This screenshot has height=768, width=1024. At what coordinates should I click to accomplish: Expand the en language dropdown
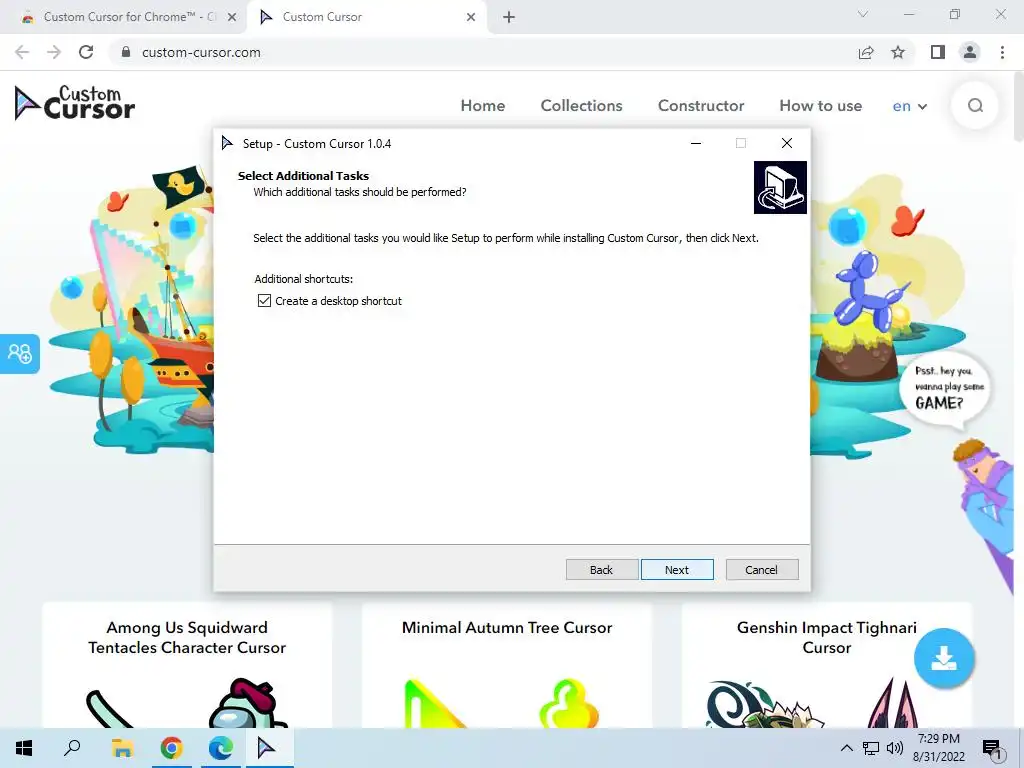click(x=910, y=106)
